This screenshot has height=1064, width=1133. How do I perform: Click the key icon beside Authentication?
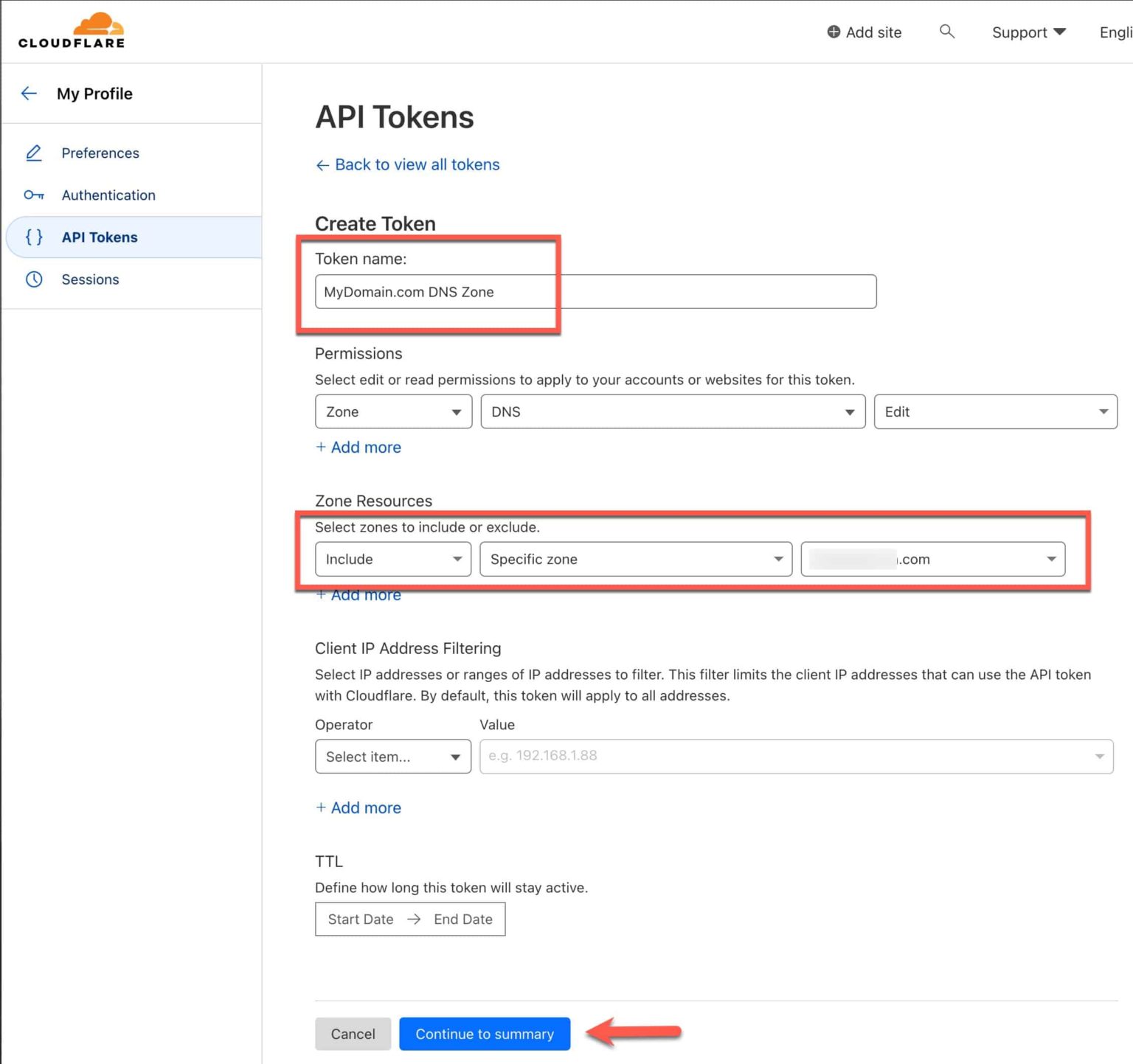33,195
